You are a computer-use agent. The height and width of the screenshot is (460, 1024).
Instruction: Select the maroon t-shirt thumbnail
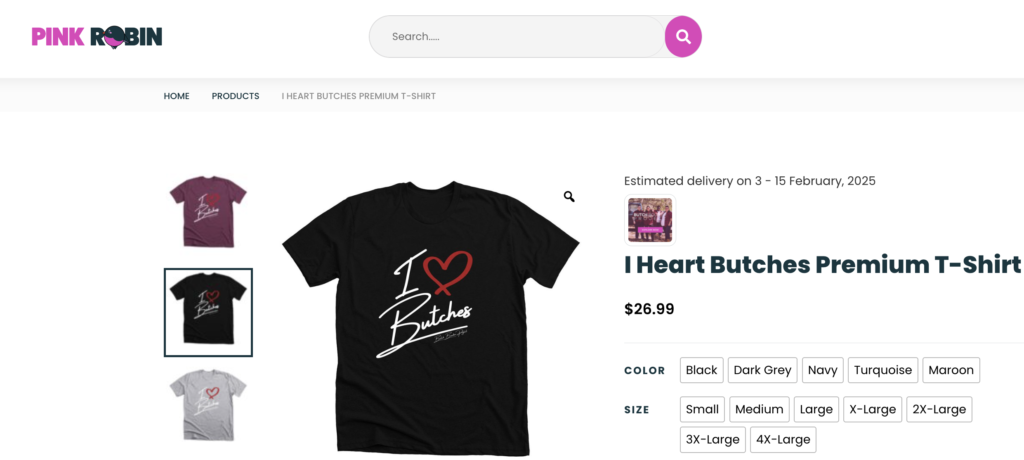pyautogui.click(x=208, y=211)
